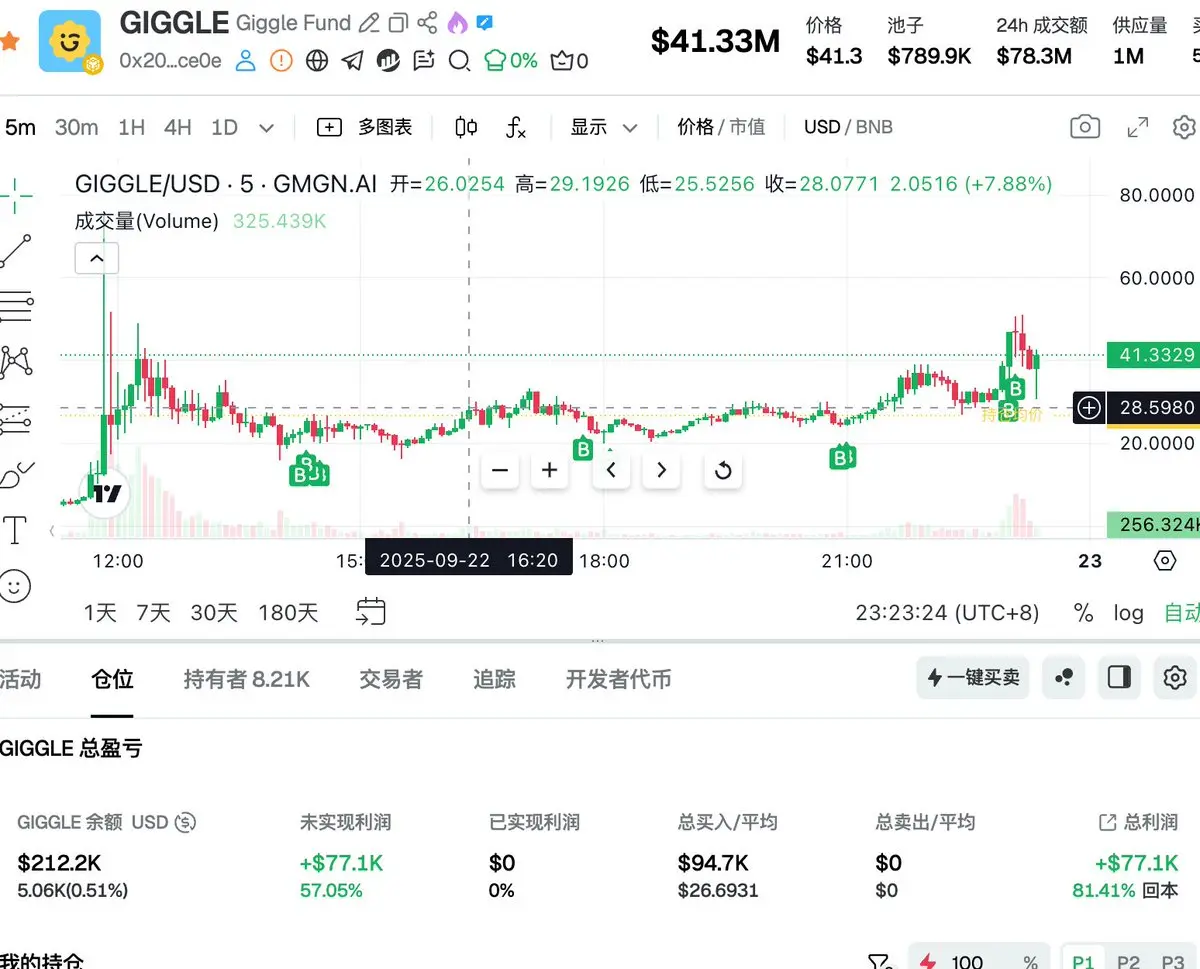1200x969 pixels.
Task: Click the green chef-hat 0% icon
Action: coord(510,62)
